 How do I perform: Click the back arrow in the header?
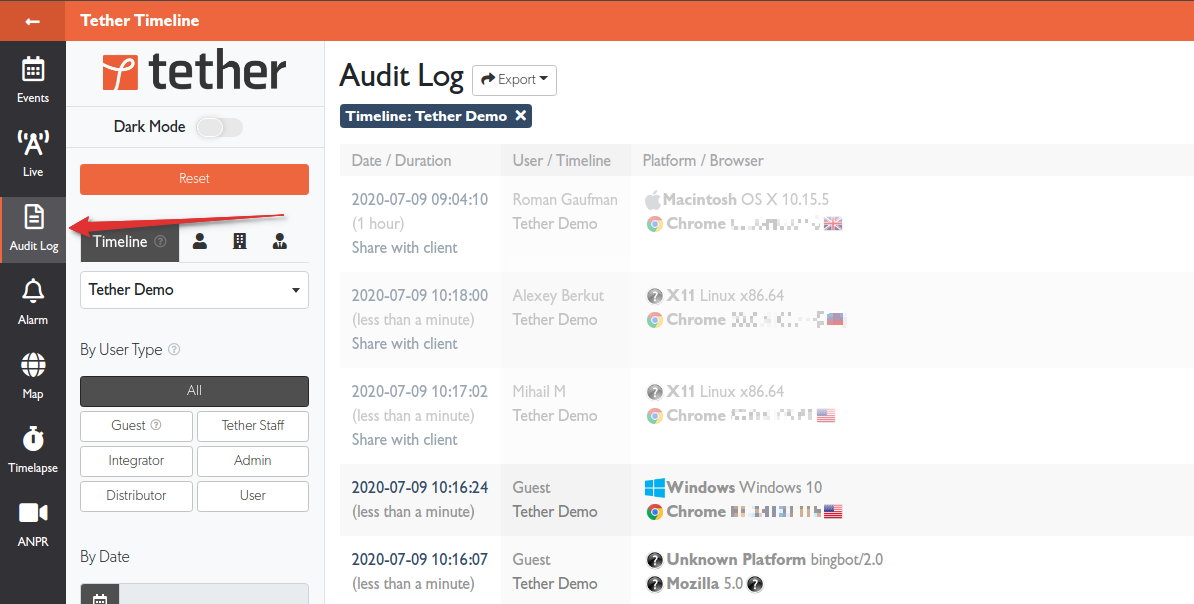[32, 20]
